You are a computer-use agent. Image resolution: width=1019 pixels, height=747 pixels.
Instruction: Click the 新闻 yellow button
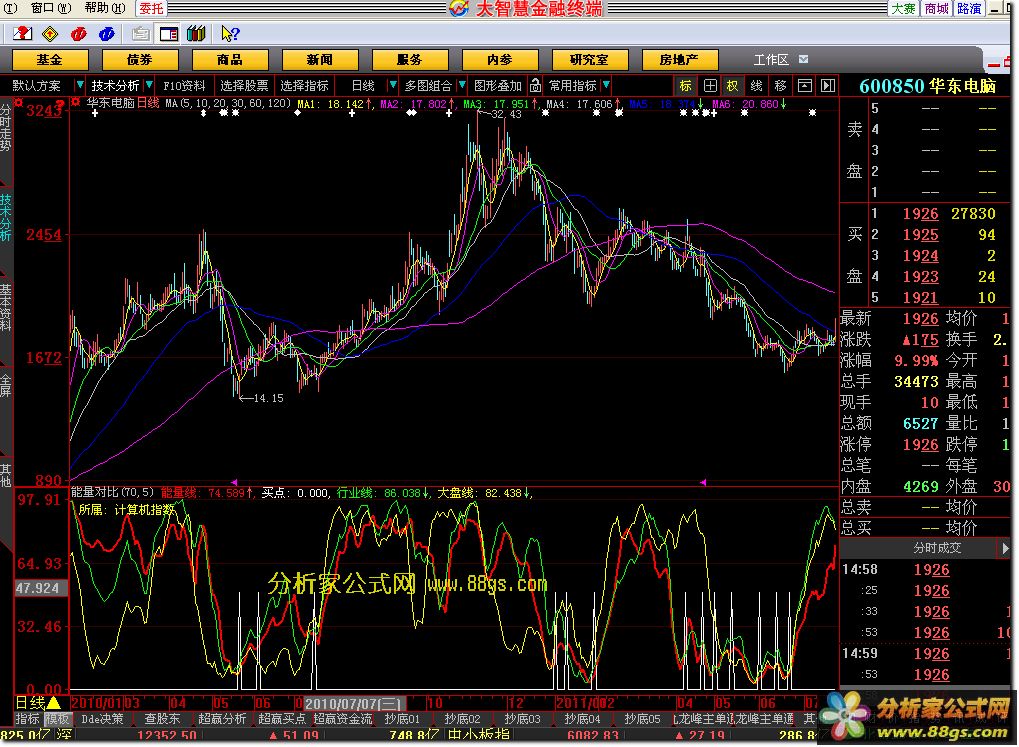320,59
